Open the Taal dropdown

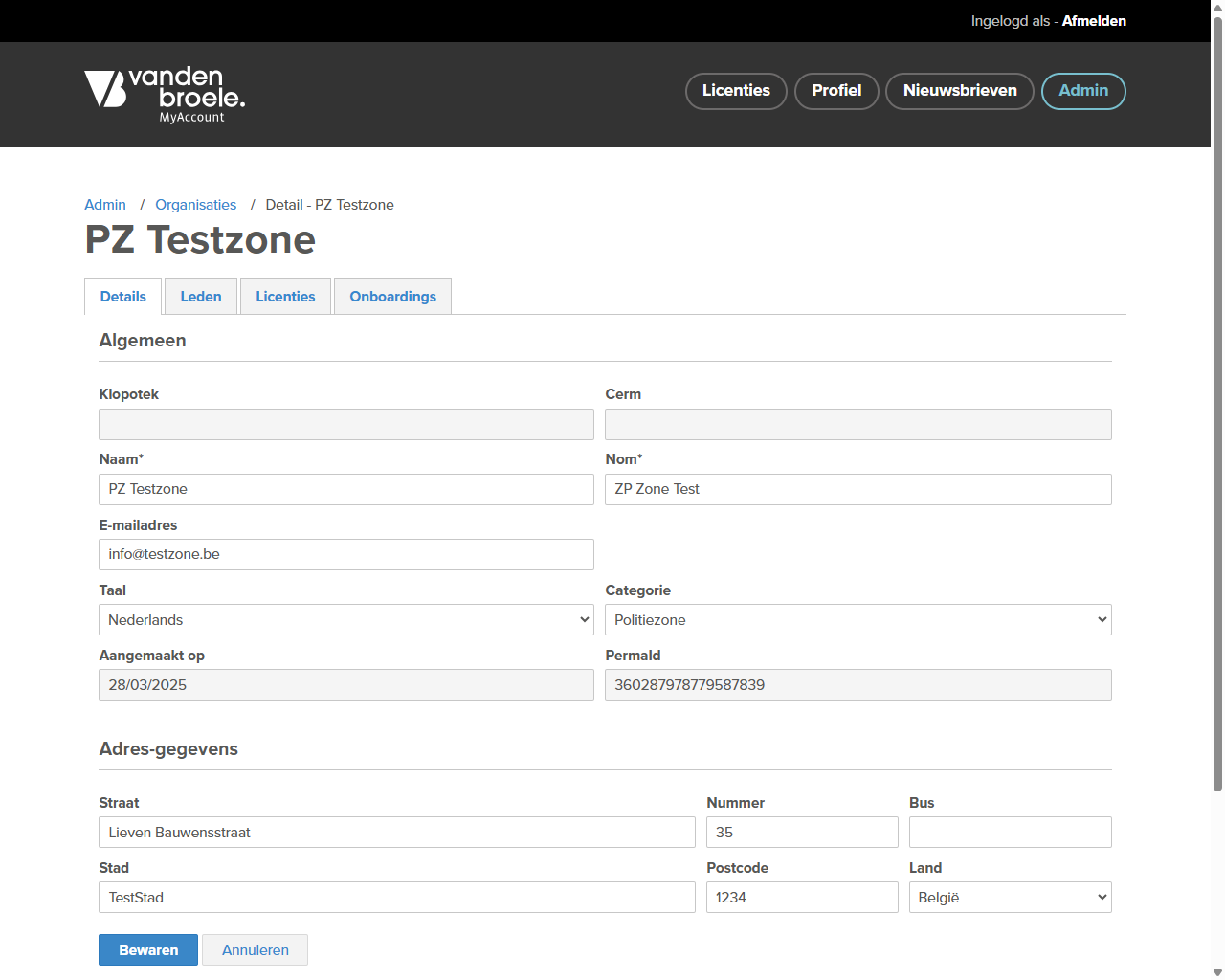coord(346,619)
